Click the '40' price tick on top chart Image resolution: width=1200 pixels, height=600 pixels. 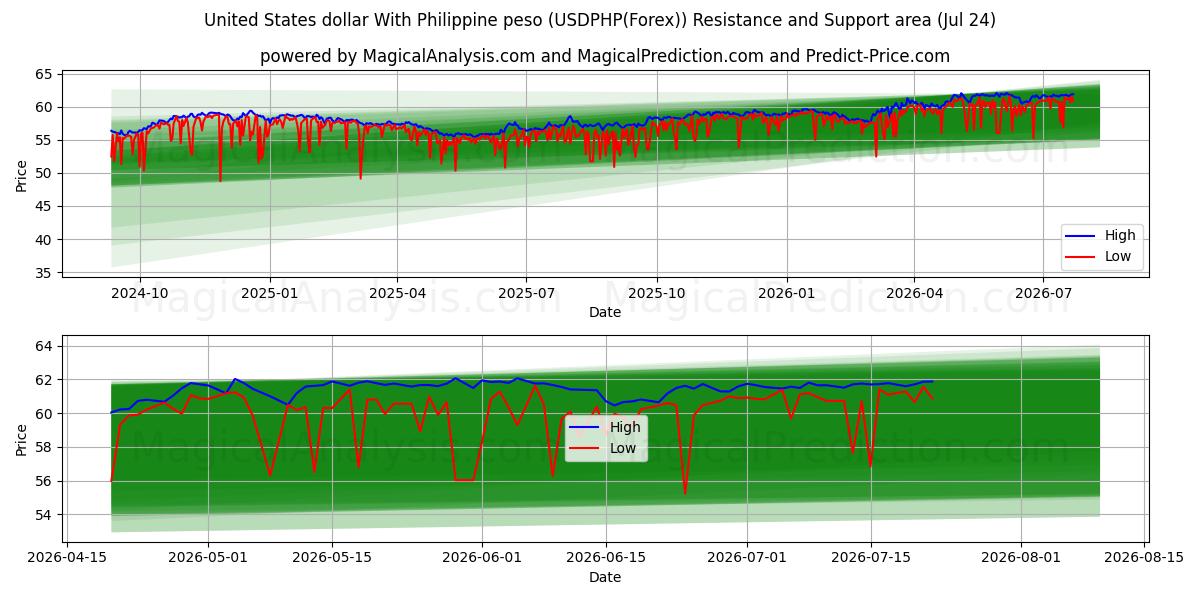(x=44, y=239)
